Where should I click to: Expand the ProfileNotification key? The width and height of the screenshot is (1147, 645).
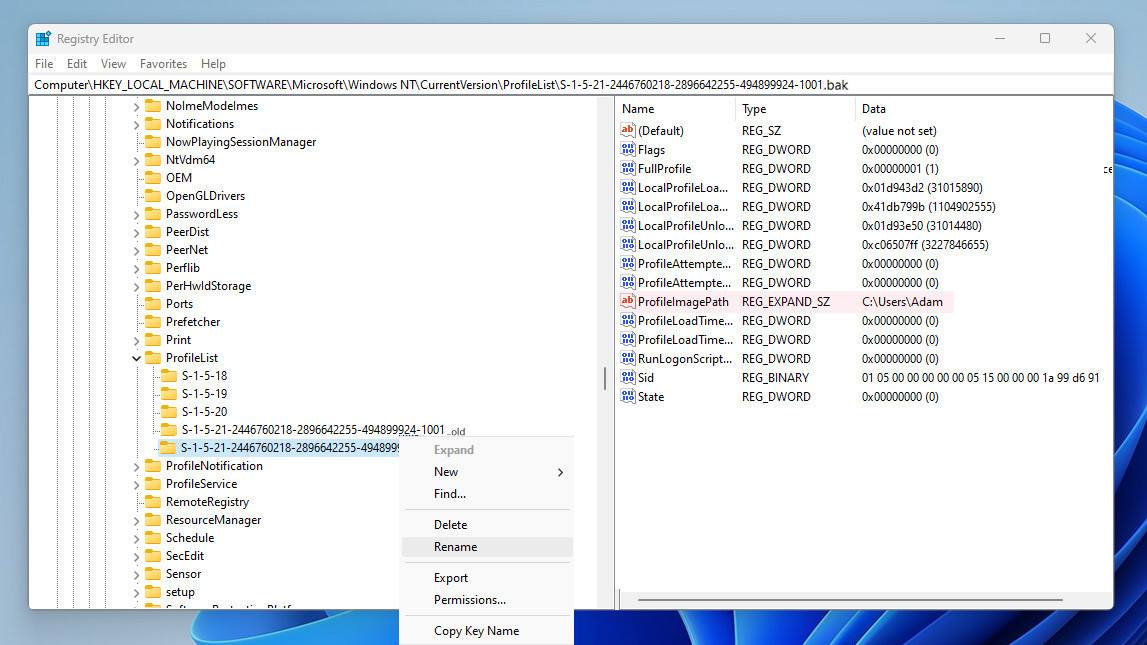[136, 467]
